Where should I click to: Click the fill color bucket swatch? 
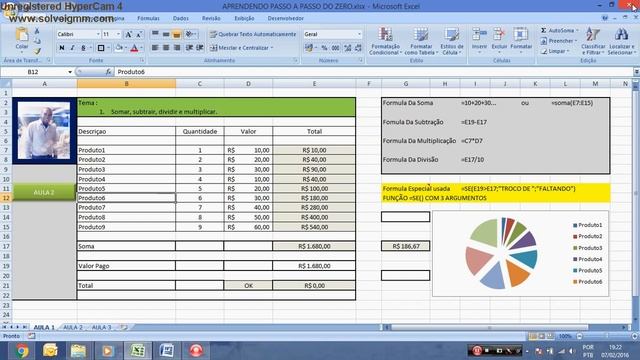coord(119,48)
